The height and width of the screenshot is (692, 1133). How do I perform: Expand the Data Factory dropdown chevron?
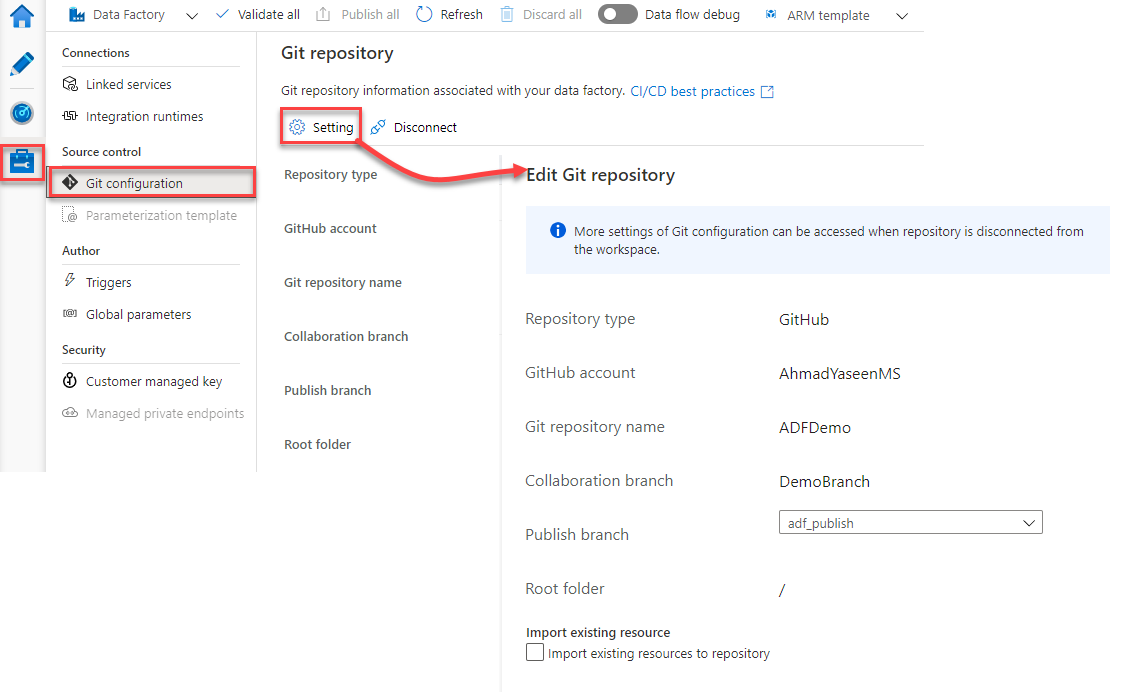click(x=192, y=16)
